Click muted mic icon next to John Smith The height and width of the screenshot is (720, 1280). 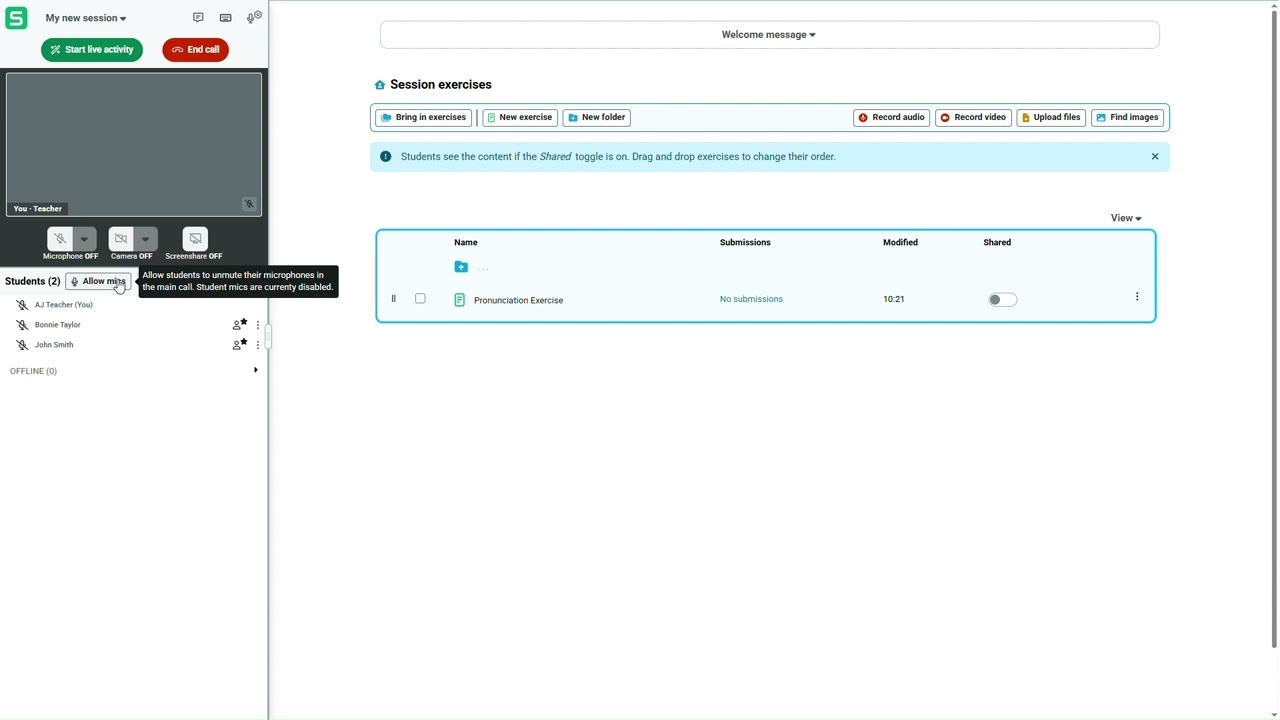tap(22, 345)
